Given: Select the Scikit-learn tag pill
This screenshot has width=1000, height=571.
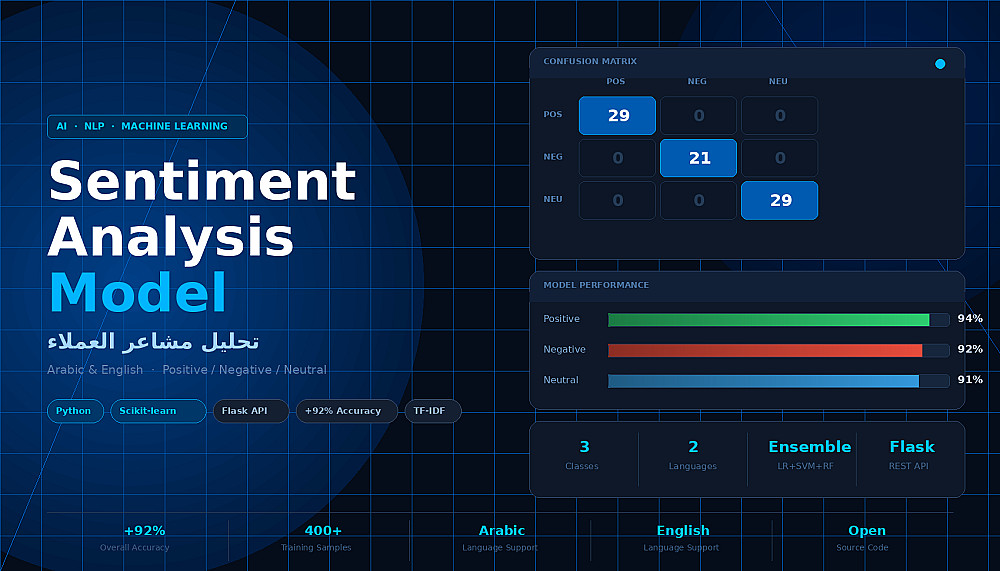Looking at the screenshot, I should click(158, 411).
